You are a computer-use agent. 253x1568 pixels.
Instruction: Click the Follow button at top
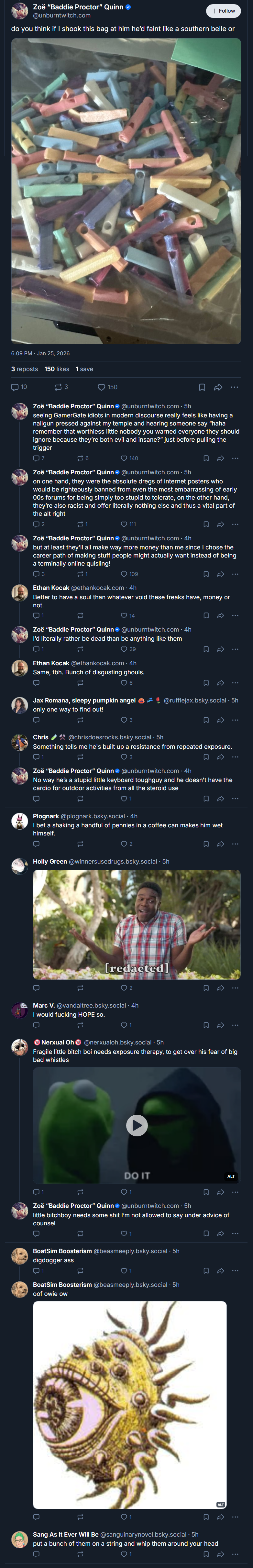(223, 11)
